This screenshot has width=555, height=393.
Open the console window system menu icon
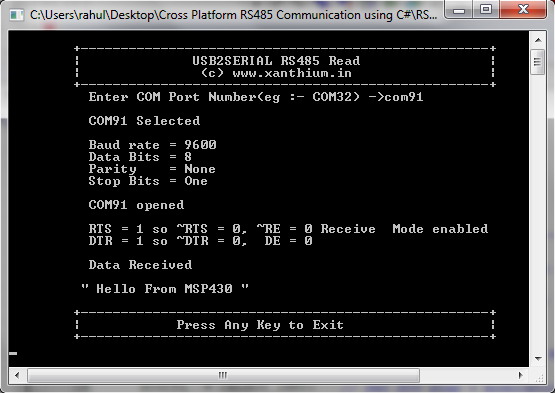click(16, 15)
